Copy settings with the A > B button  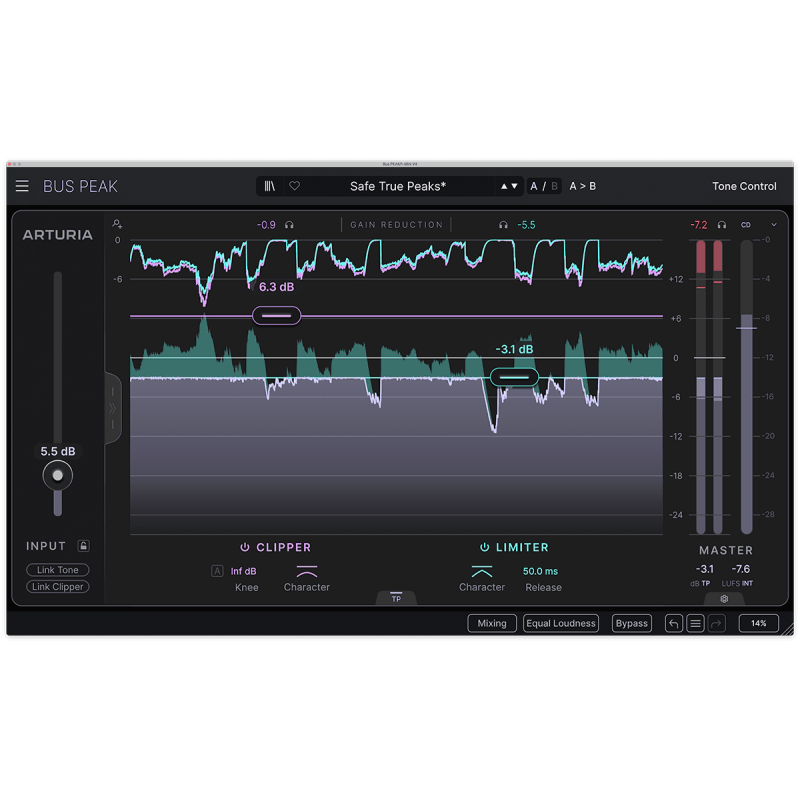click(x=582, y=186)
